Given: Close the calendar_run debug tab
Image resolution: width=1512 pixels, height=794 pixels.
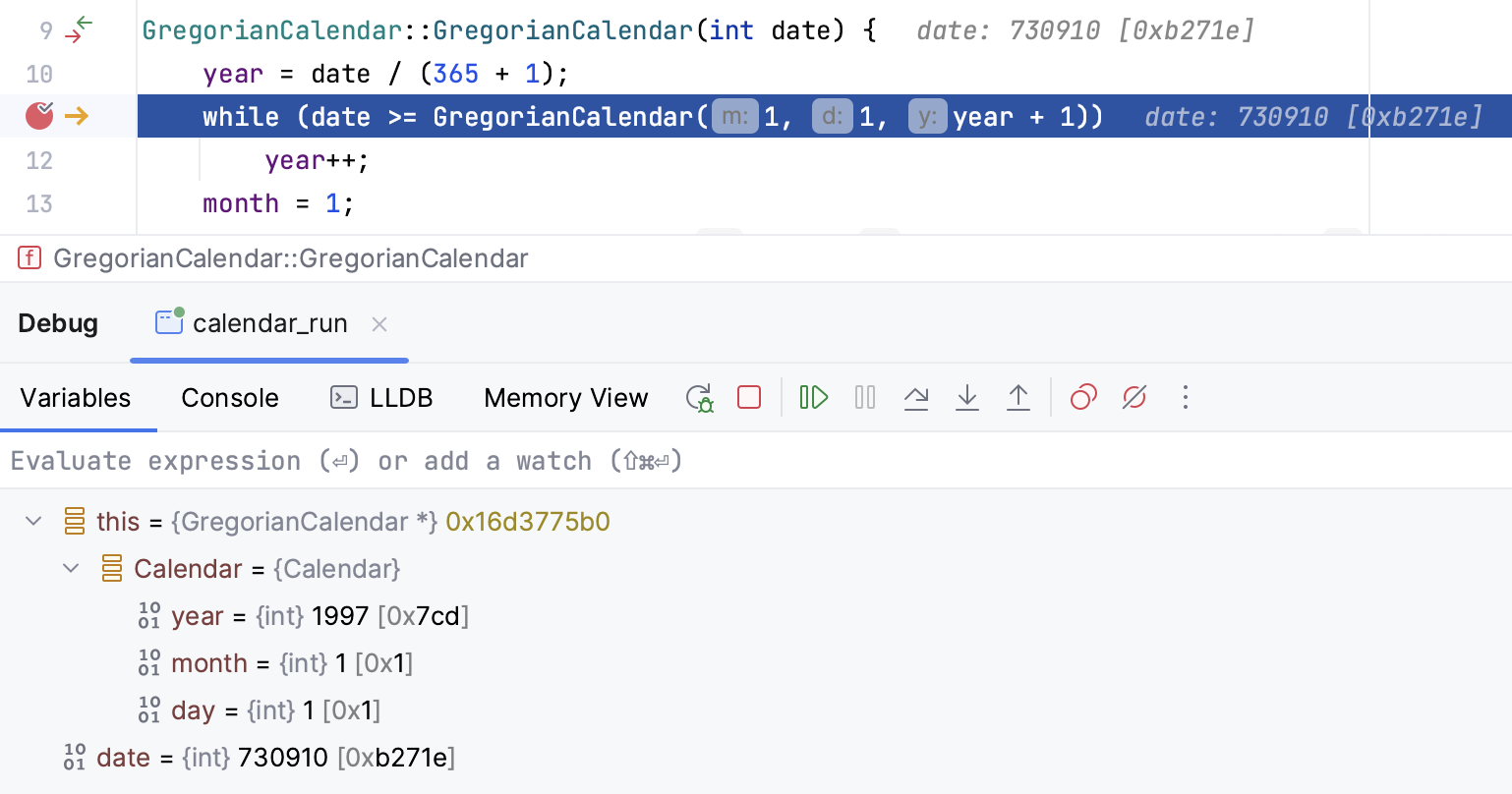Looking at the screenshot, I should 379,324.
